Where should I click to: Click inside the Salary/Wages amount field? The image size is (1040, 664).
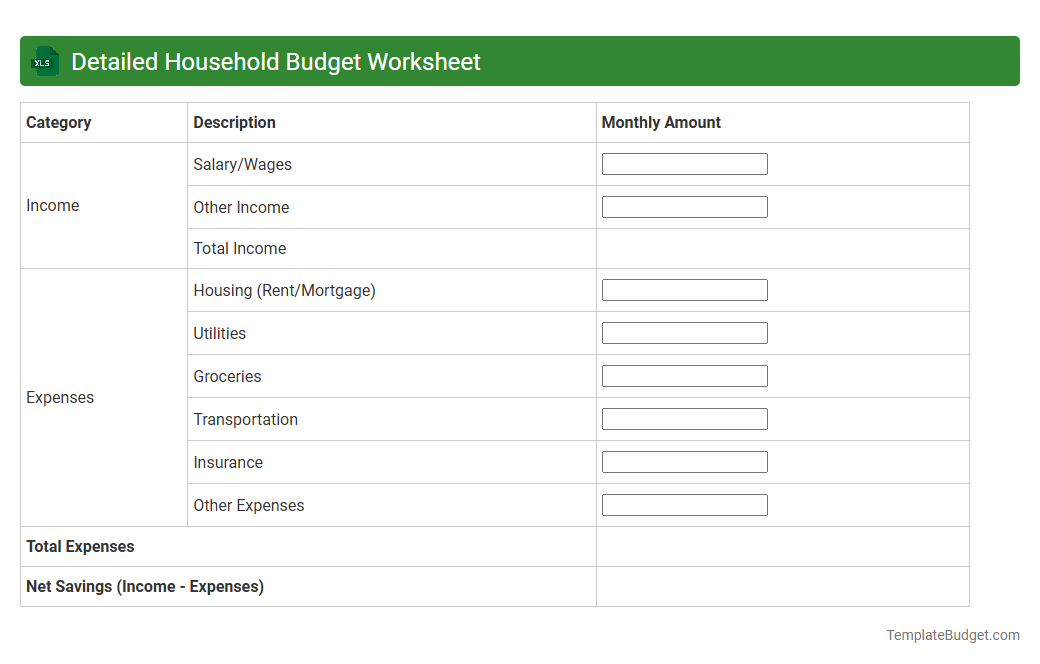(684, 163)
